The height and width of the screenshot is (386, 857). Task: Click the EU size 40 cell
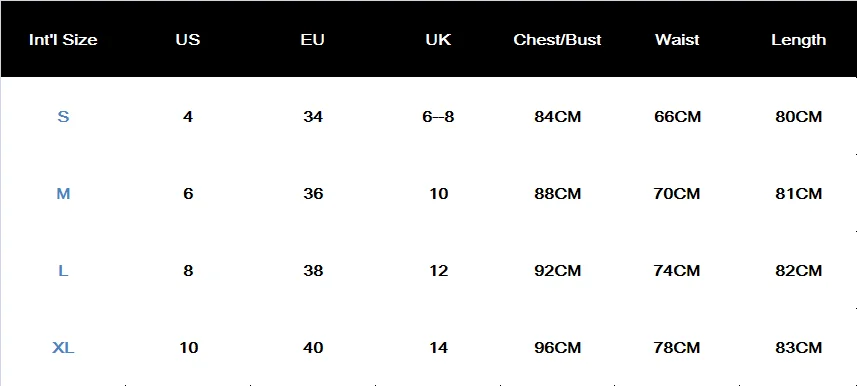coord(313,348)
